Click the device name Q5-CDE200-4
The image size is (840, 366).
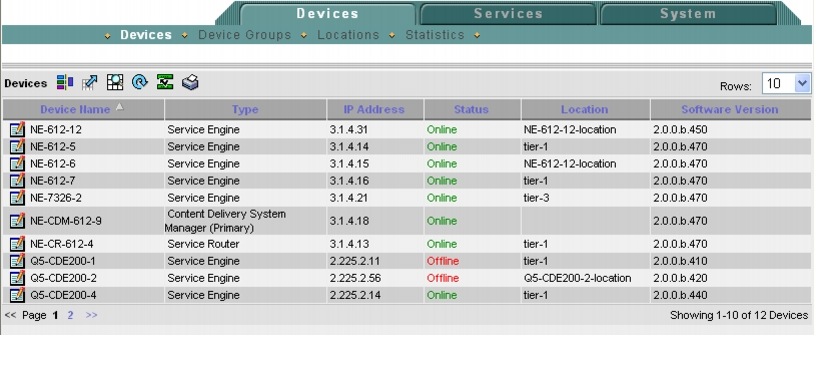[x=63, y=295]
